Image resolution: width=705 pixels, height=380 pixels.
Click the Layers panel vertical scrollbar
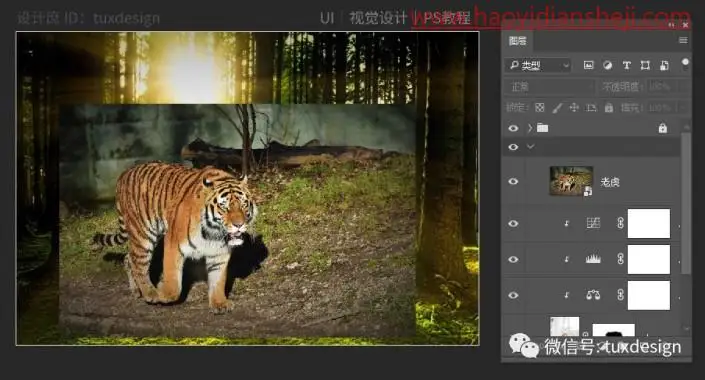pyautogui.click(x=686, y=202)
